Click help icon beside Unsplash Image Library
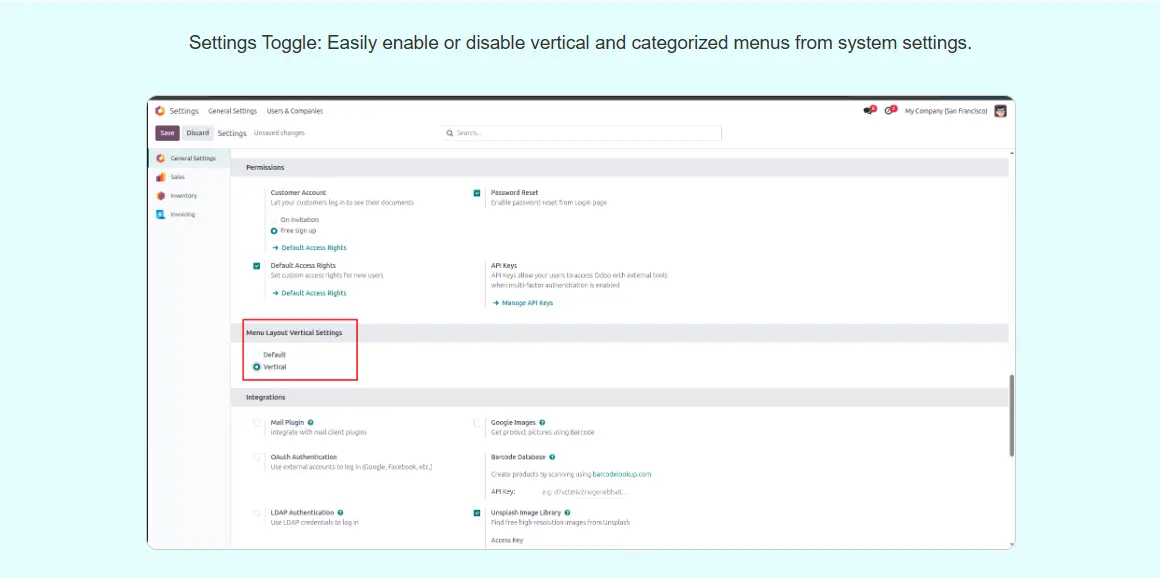Image resolution: width=1160 pixels, height=578 pixels. [x=568, y=513]
